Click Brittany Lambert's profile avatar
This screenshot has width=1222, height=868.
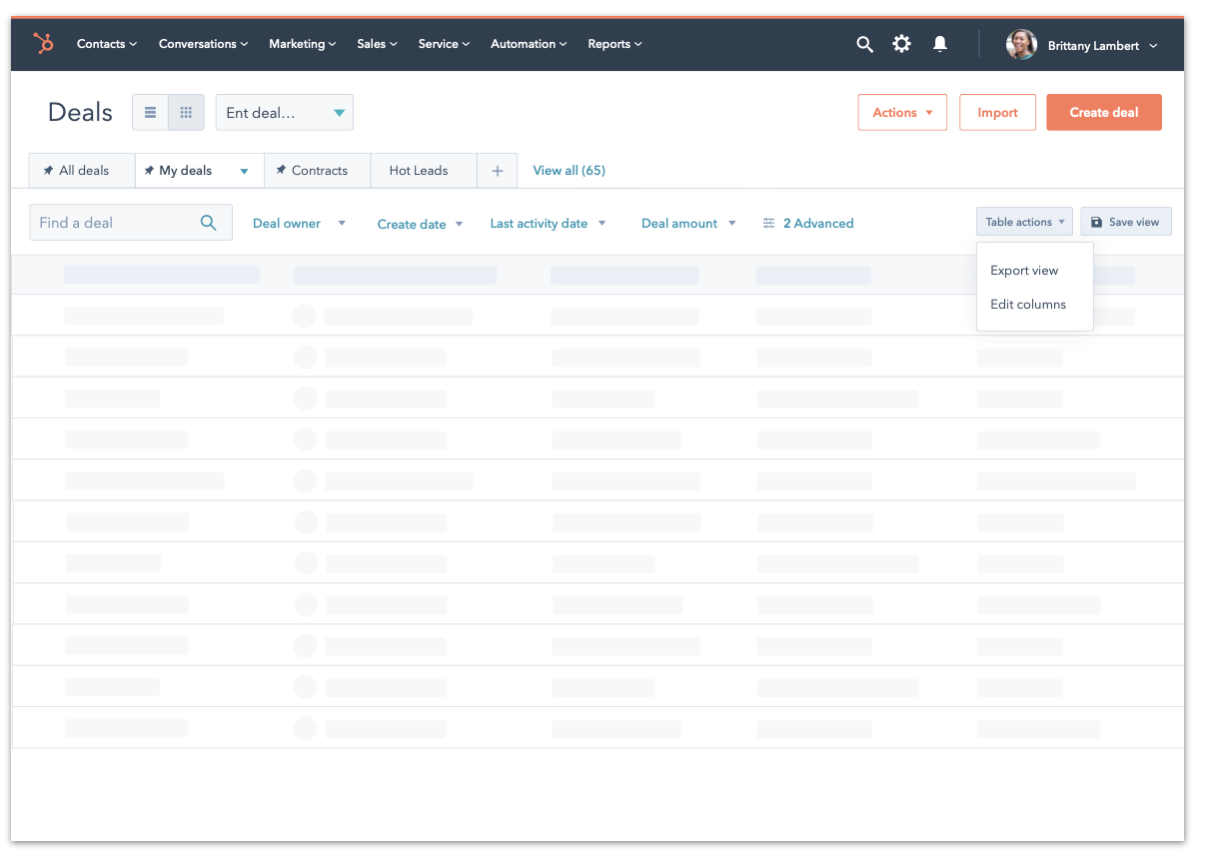pyautogui.click(x=1021, y=45)
